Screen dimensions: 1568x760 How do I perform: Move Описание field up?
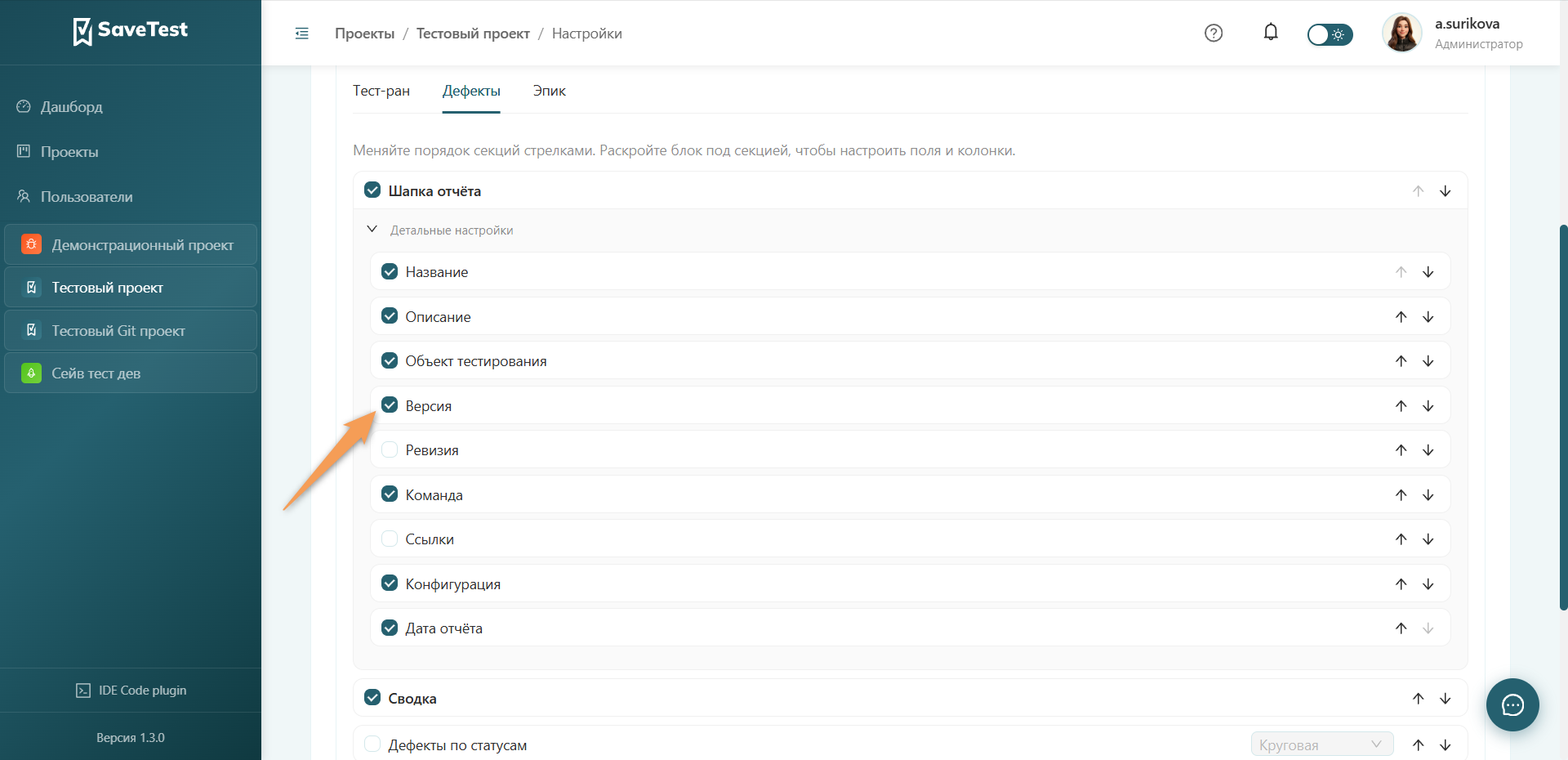(x=1401, y=317)
